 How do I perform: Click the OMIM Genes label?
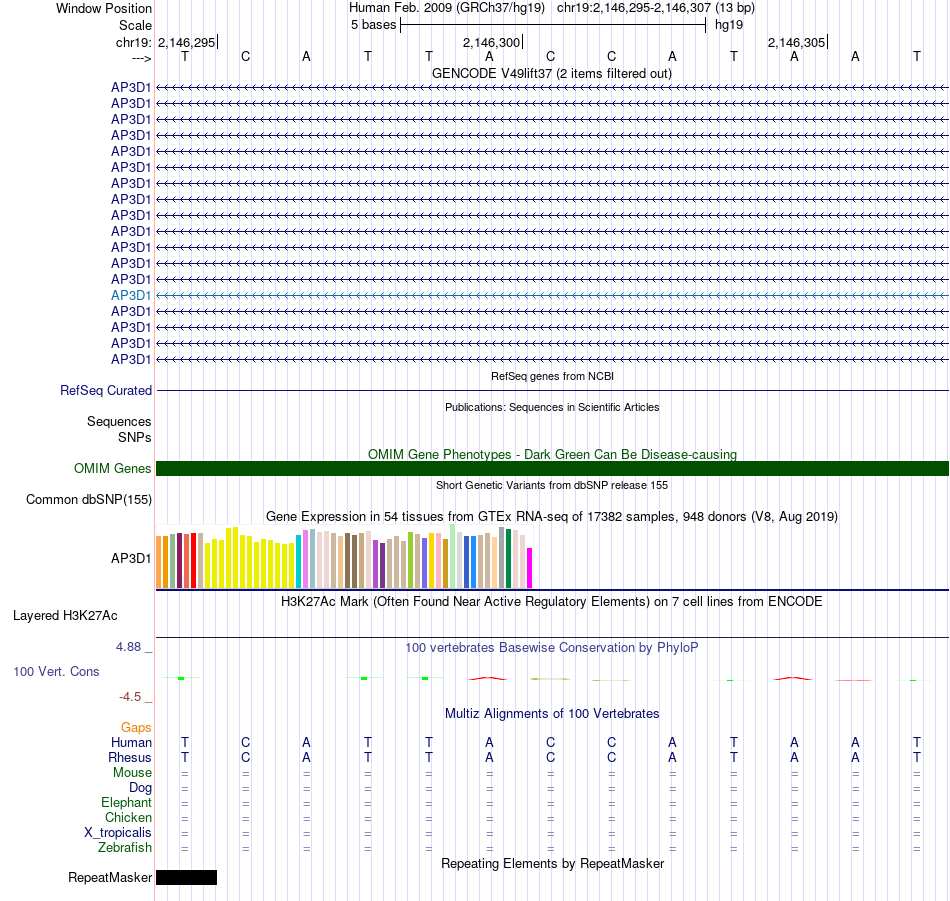click(x=112, y=468)
